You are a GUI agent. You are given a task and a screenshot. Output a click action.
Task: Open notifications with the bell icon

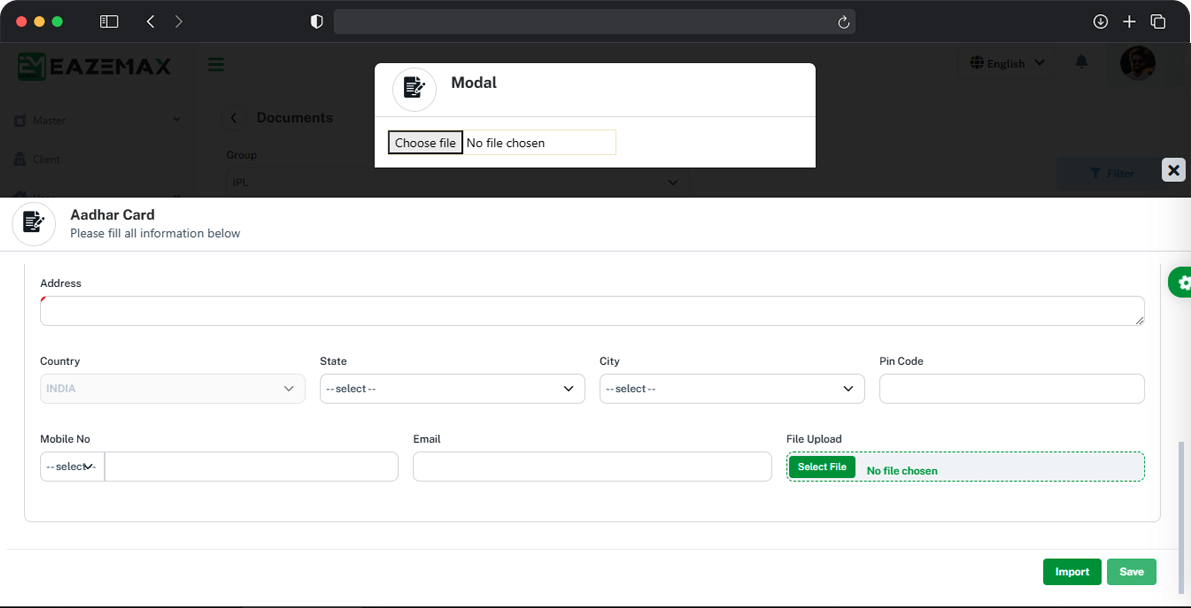tap(1082, 62)
